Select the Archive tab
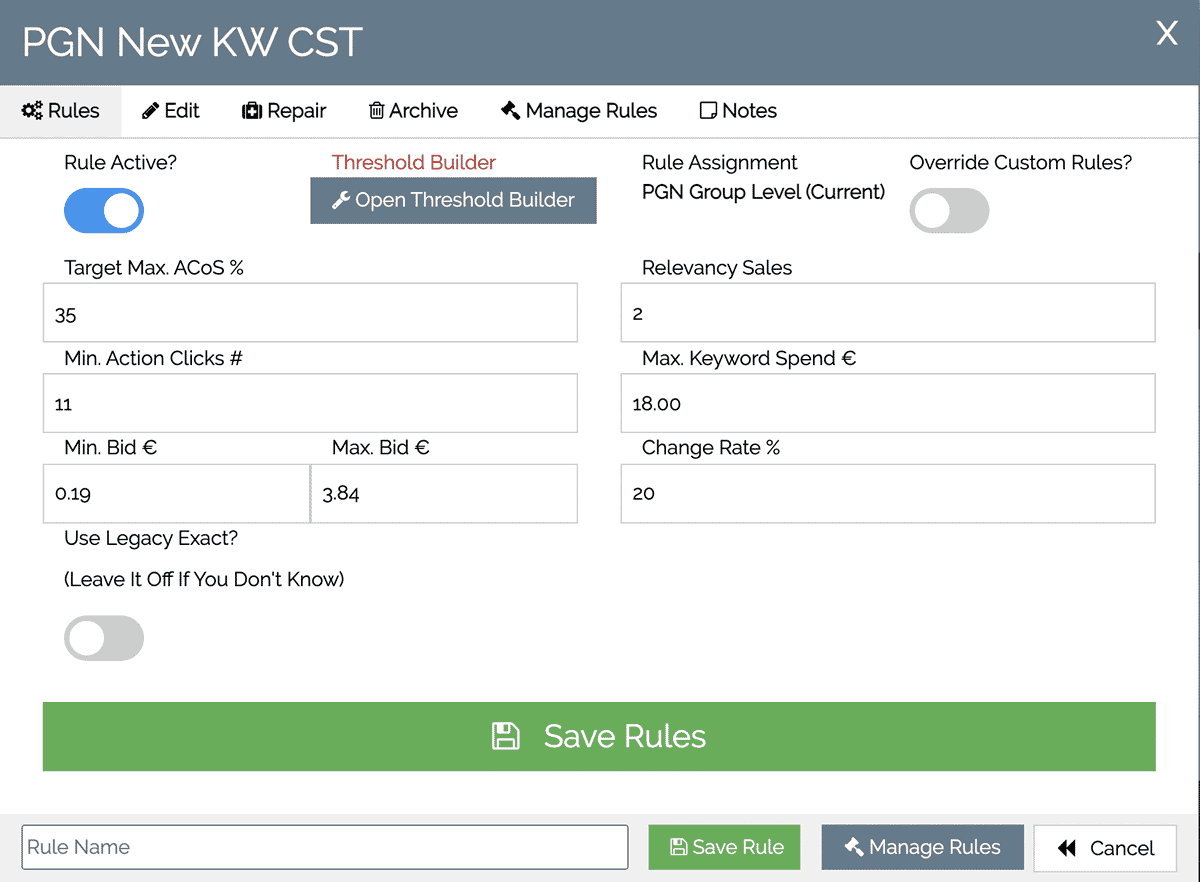This screenshot has height=882, width=1200. [413, 111]
